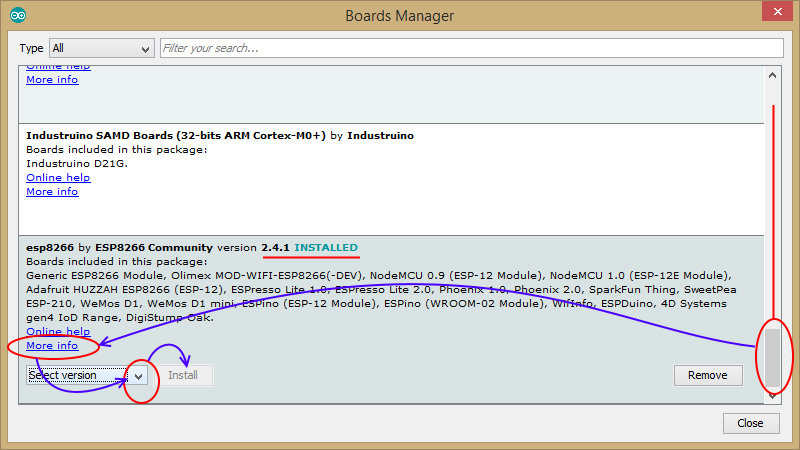
Task: Close the window via title bar X
Action: 778,11
